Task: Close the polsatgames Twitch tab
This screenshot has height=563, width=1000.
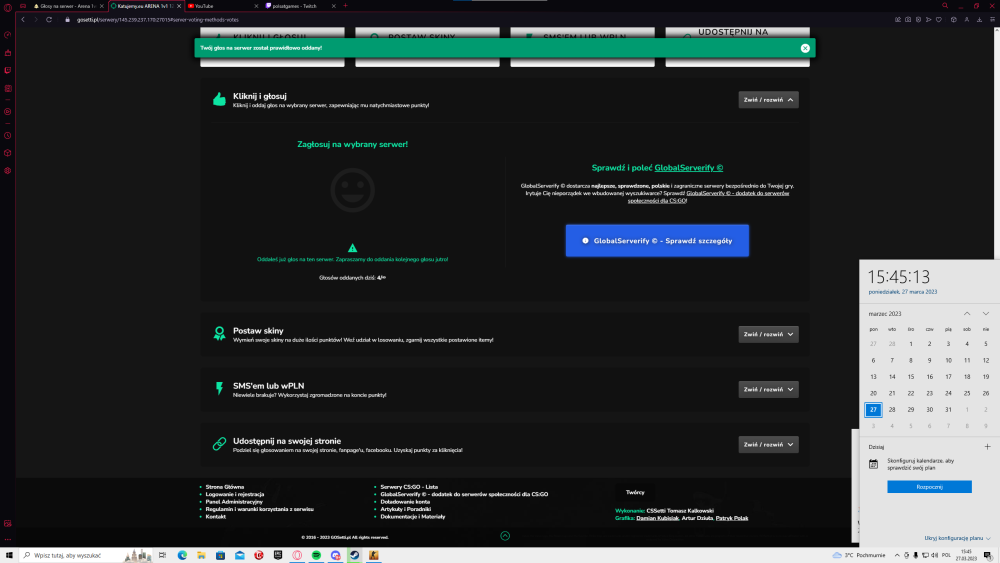Action: (333, 6)
